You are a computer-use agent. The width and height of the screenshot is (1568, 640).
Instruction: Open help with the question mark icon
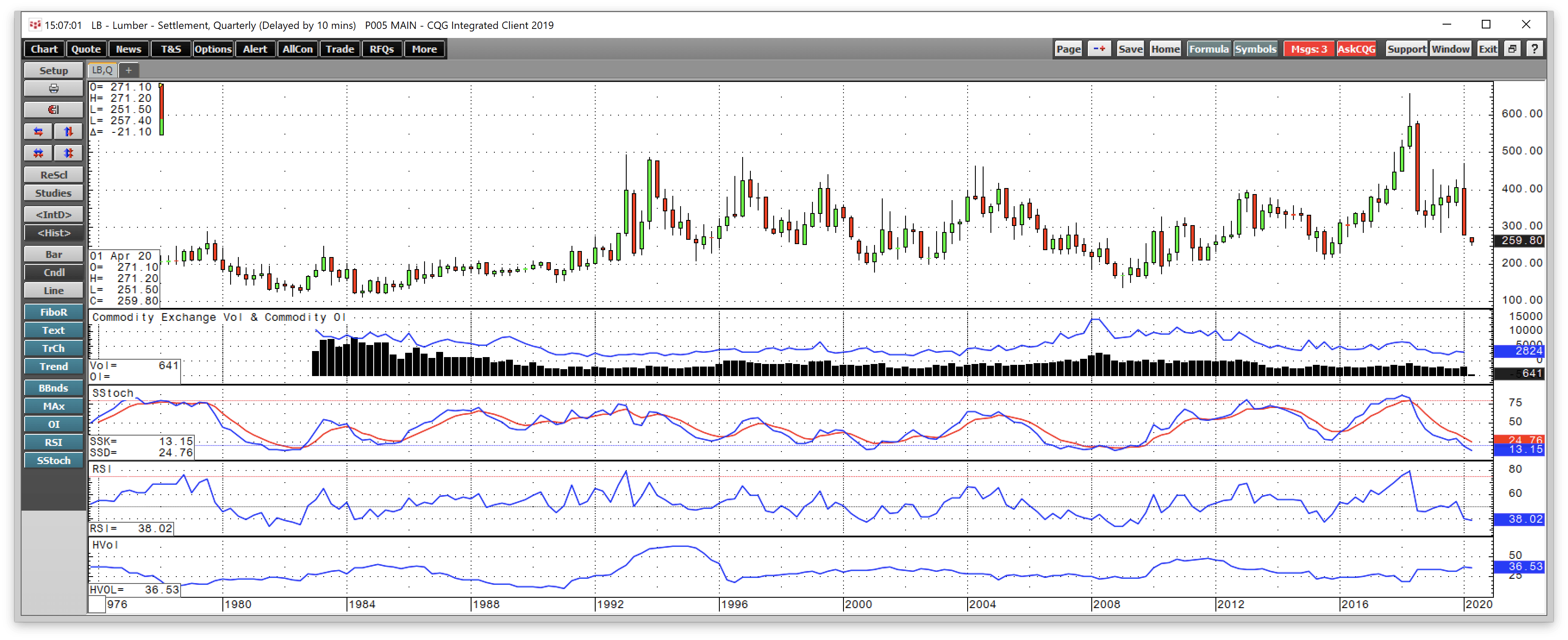[1534, 49]
